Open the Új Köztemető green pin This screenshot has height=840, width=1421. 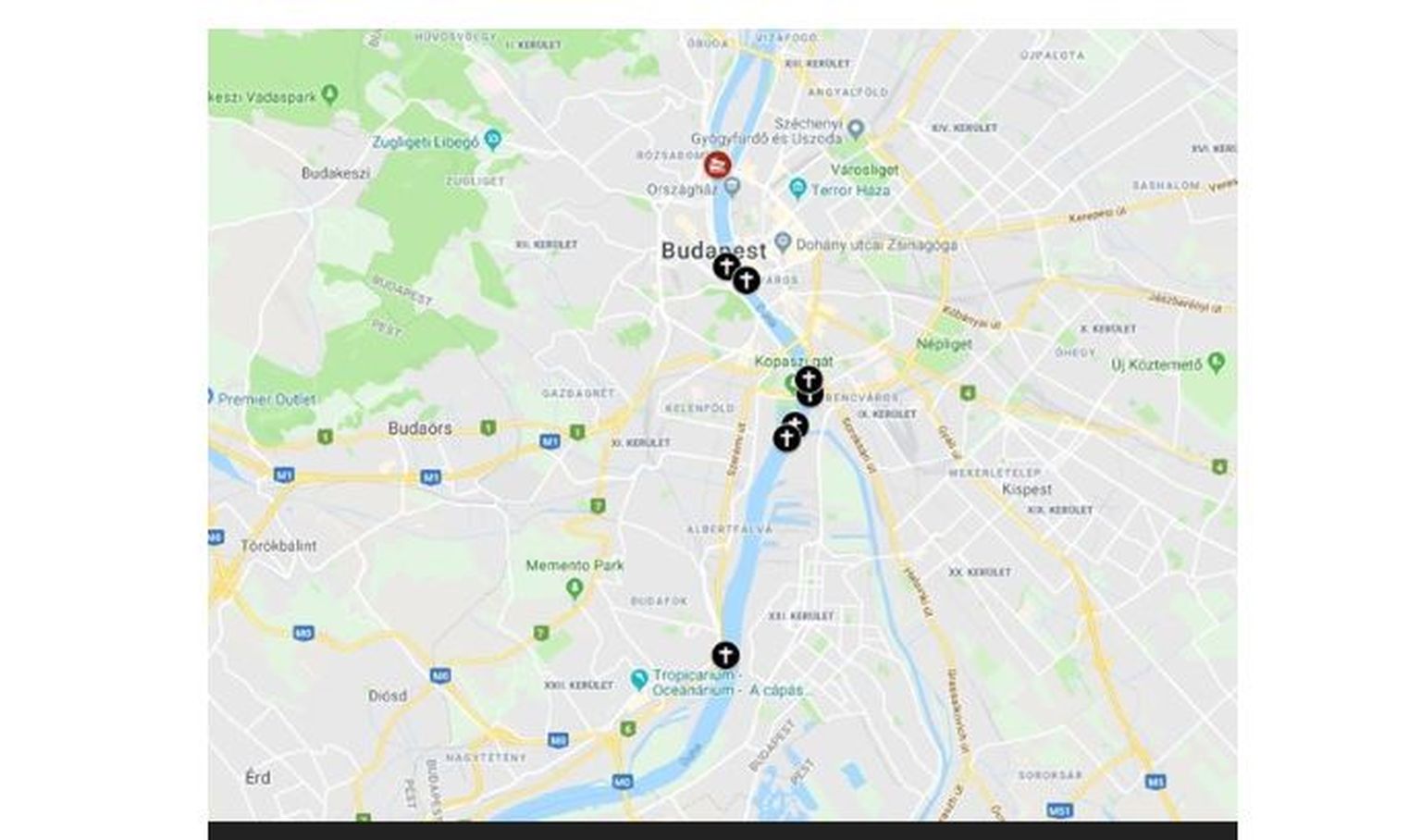[1216, 363]
